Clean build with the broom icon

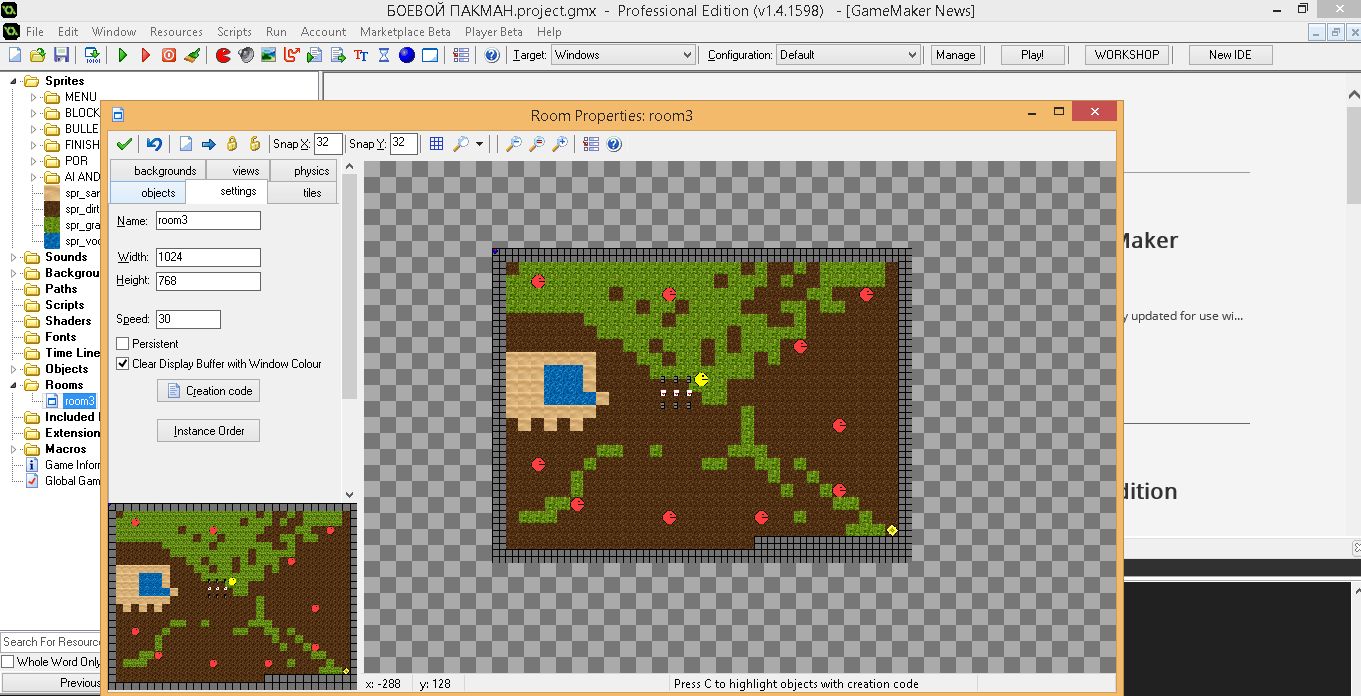click(x=193, y=55)
